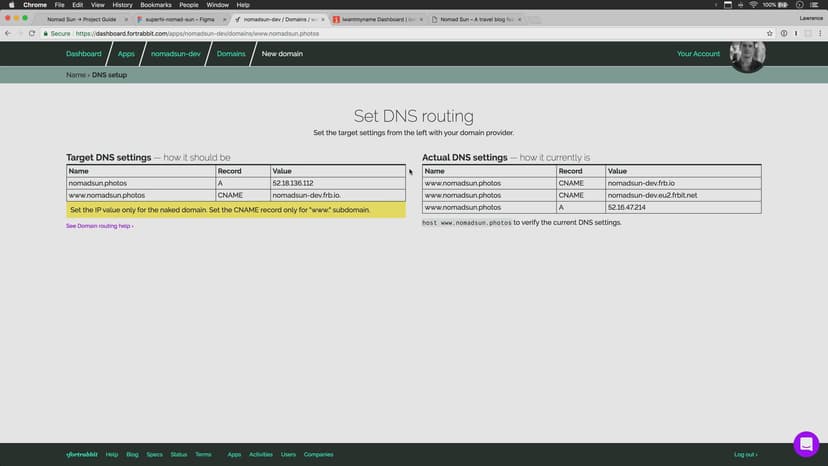The height and width of the screenshot is (466, 828).
Task: Click the fortrabbit logo in footer
Action: 81,454
